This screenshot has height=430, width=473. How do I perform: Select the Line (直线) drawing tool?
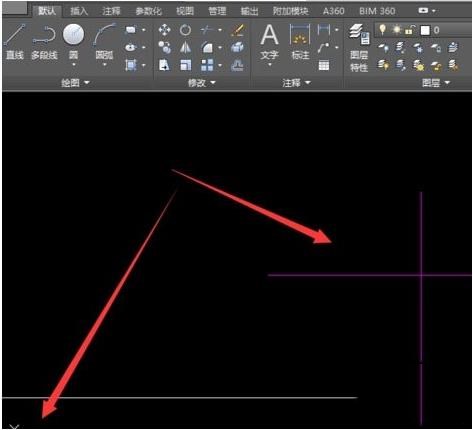(15, 42)
